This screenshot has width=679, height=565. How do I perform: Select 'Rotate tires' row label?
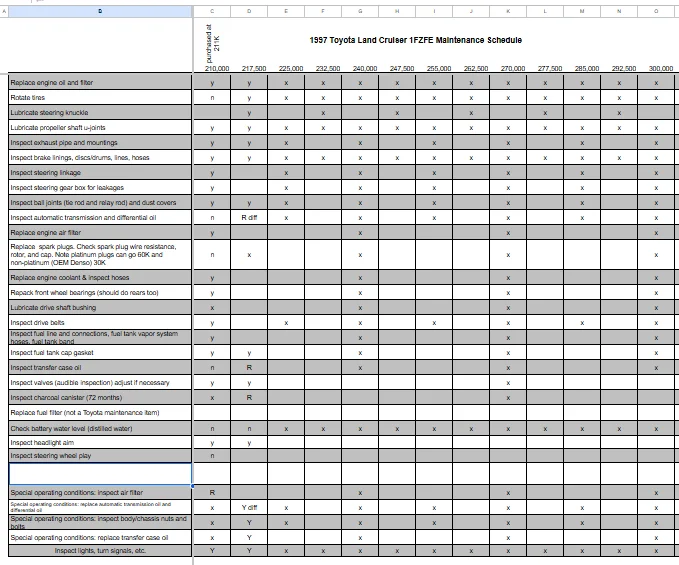[x=100, y=97]
